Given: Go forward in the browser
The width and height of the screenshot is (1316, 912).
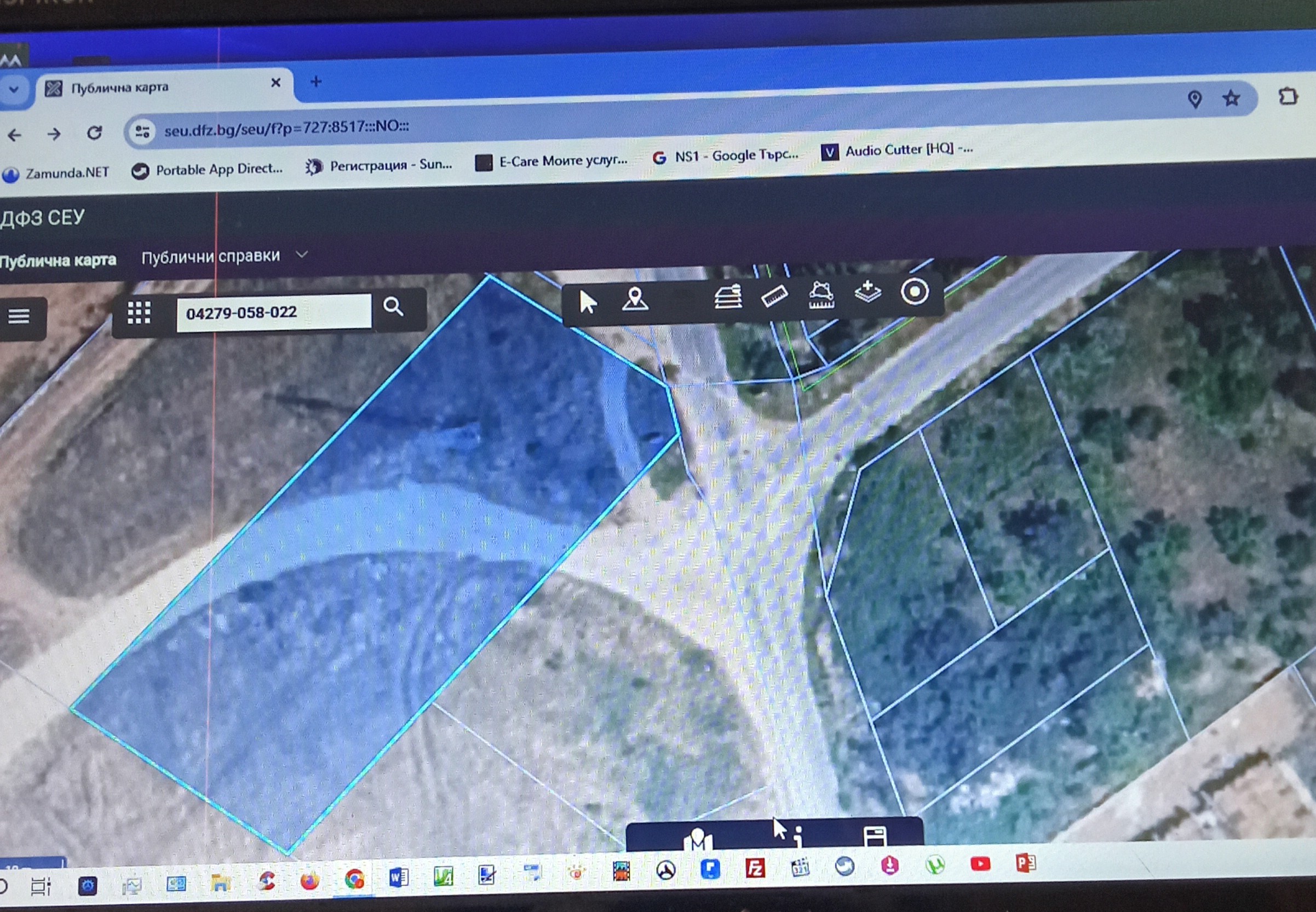Looking at the screenshot, I should point(54,134).
